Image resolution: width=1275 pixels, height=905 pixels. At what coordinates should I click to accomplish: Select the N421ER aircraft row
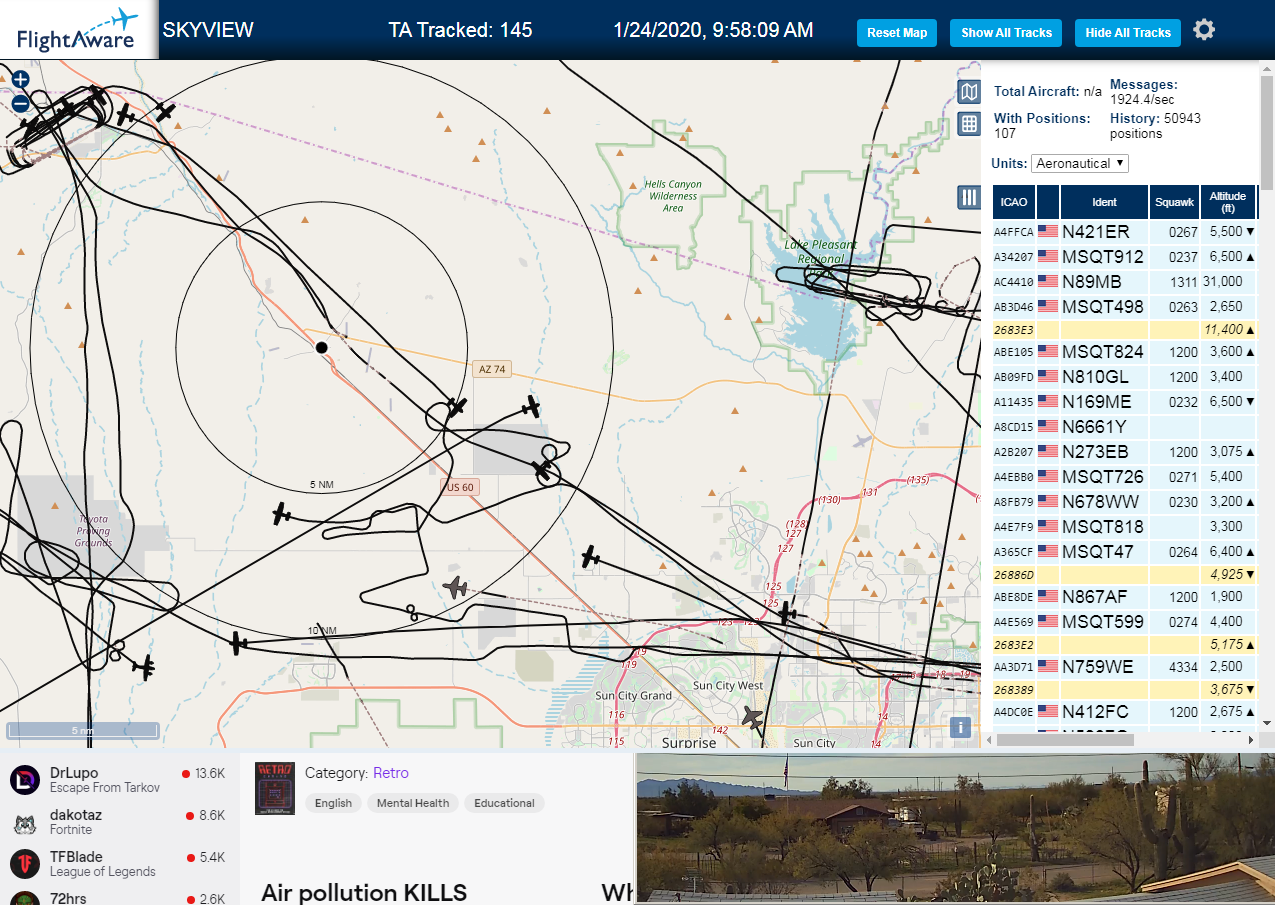pos(1124,231)
